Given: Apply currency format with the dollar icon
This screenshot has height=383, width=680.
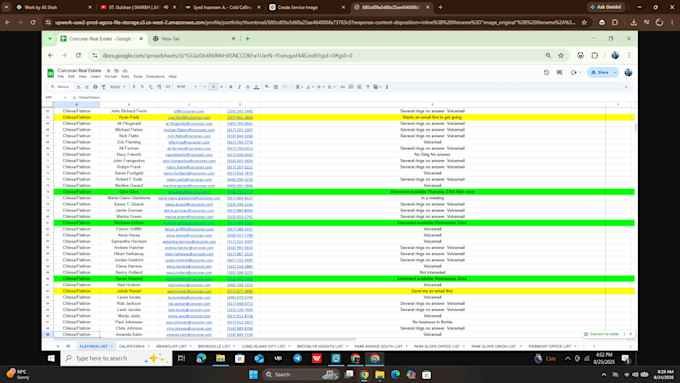Looking at the screenshot, I should [134, 87].
